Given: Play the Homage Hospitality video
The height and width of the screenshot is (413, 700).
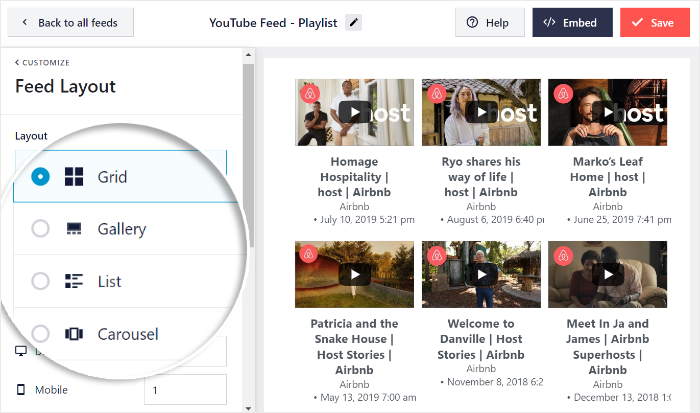Looking at the screenshot, I should click(x=354, y=112).
